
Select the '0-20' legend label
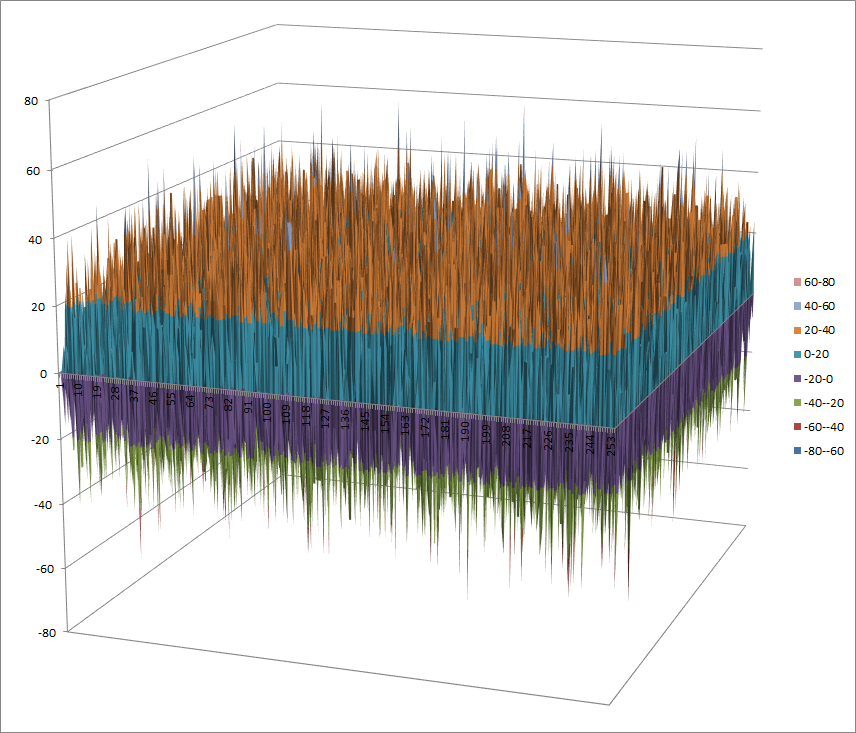click(817, 354)
